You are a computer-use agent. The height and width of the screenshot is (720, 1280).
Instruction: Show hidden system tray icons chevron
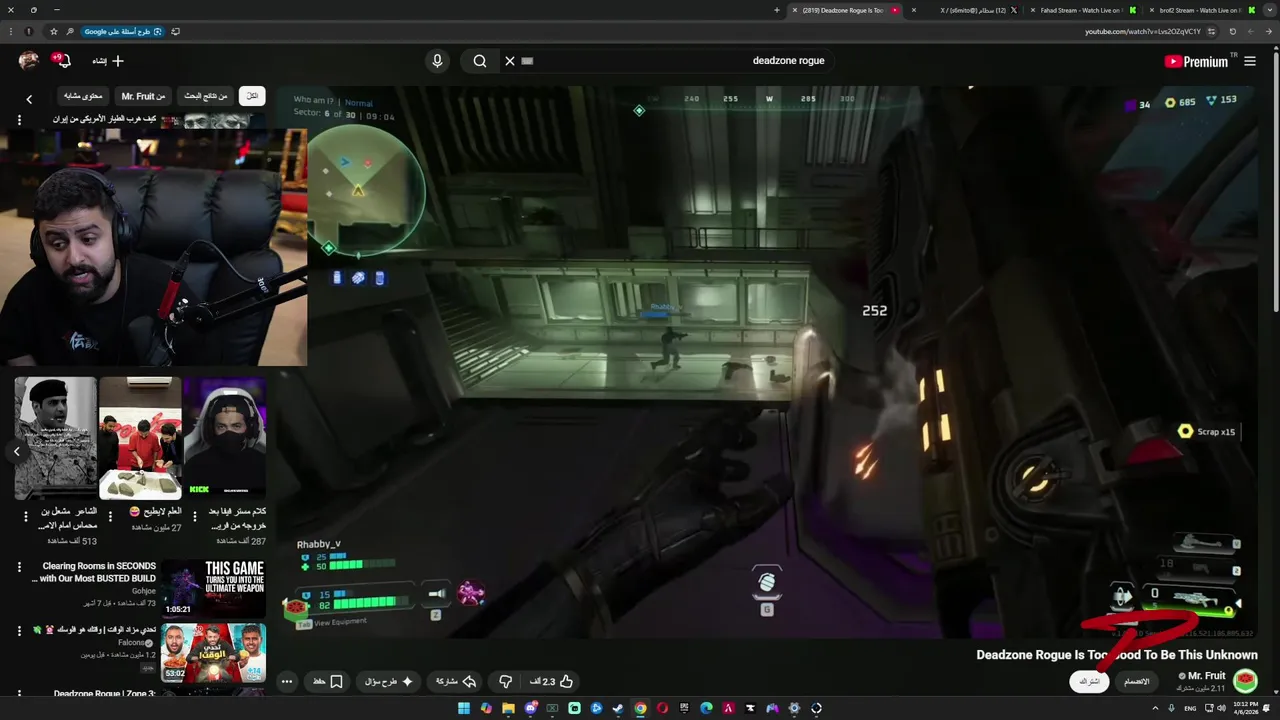[1156, 708]
